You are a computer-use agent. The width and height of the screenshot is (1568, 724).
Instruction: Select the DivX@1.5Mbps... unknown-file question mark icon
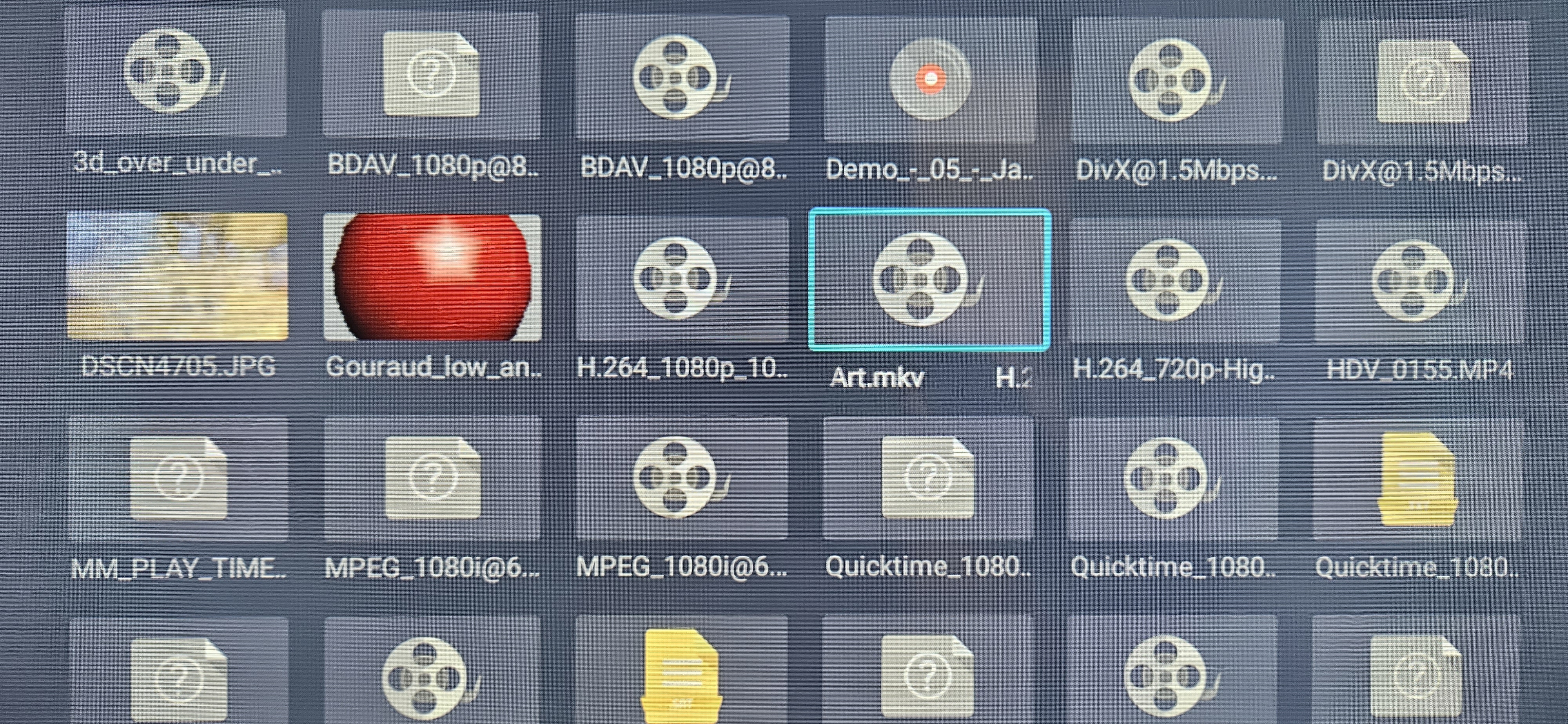[1423, 81]
